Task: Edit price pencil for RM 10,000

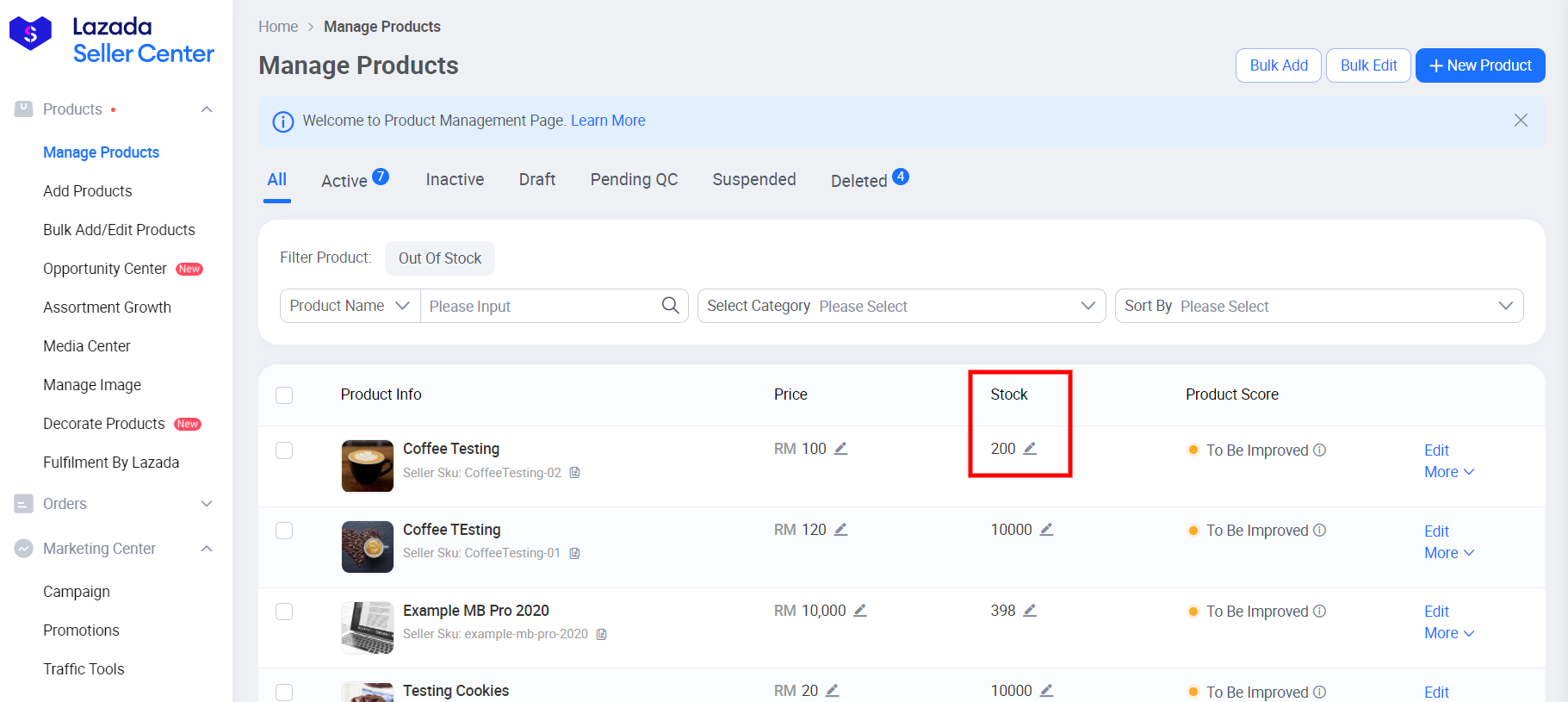Action: [860, 611]
